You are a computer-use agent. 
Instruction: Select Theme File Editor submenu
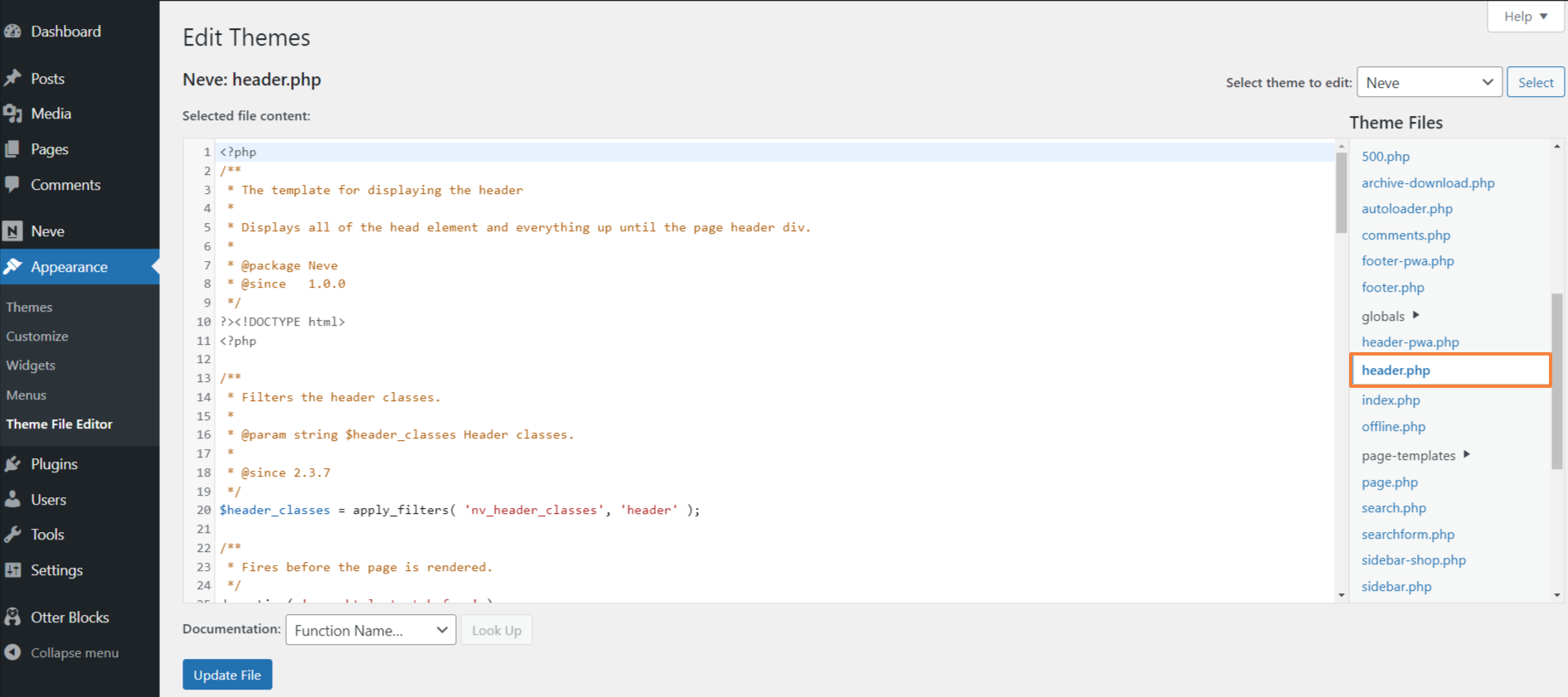coord(59,424)
